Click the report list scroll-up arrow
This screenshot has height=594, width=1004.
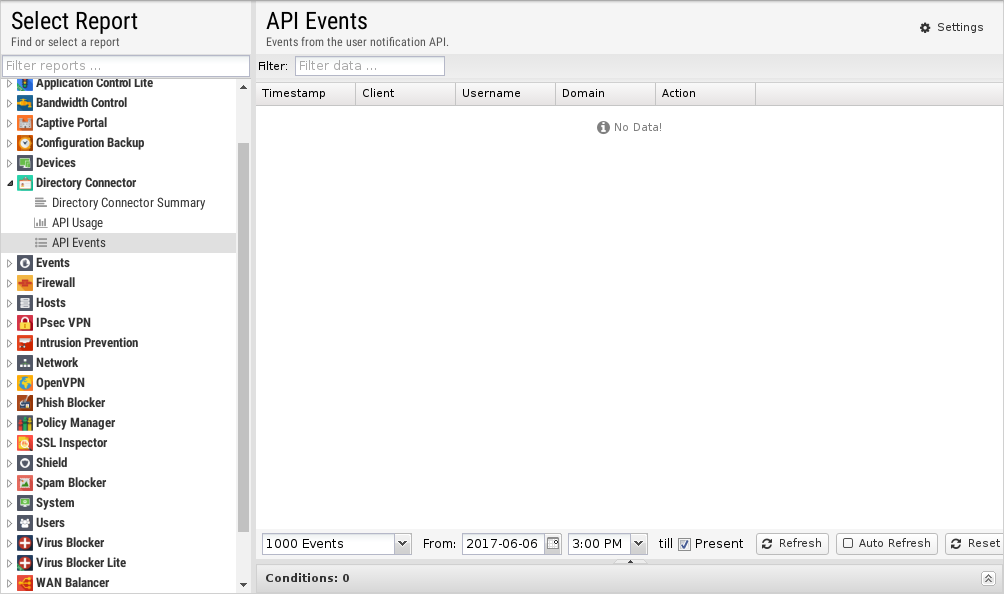pyautogui.click(x=243, y=87)
